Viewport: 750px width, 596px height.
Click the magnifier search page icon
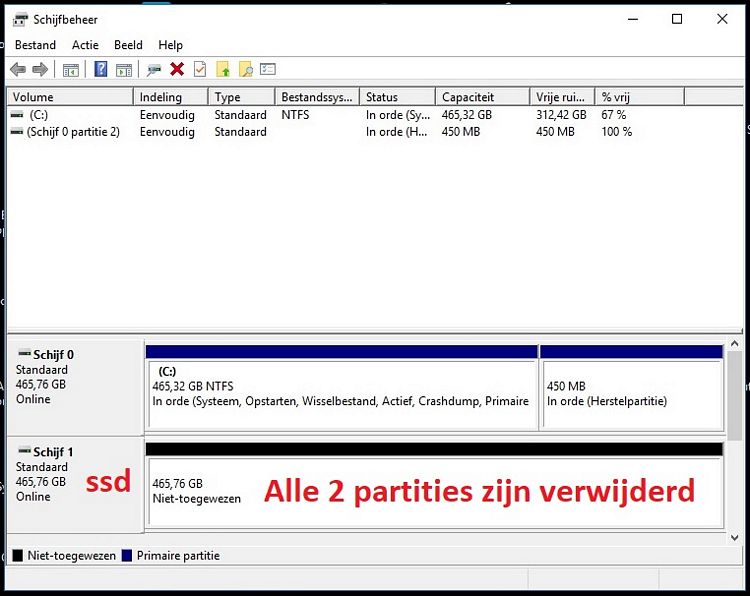(246, 69)
